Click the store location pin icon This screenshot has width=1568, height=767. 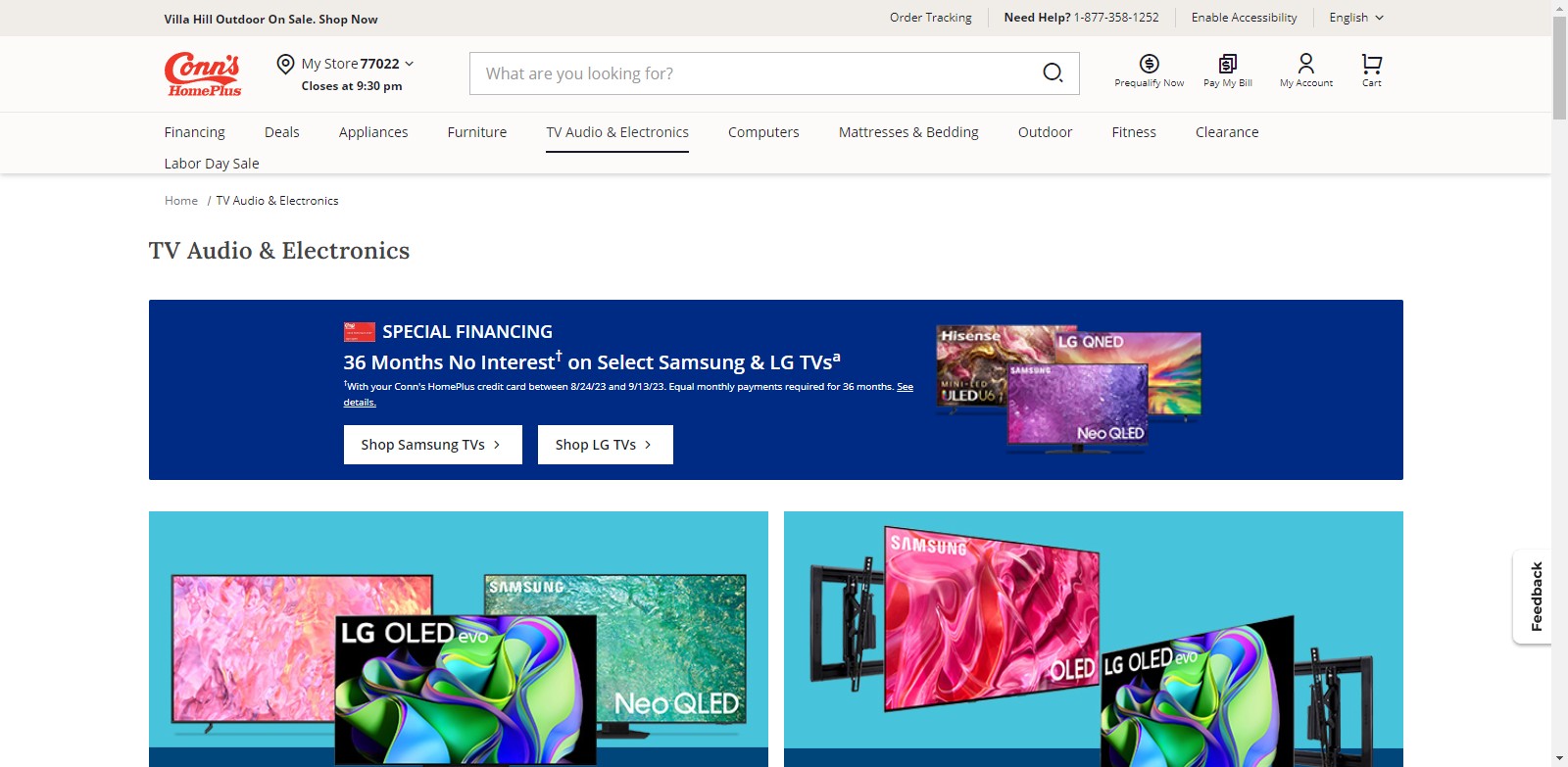[285, 65]
